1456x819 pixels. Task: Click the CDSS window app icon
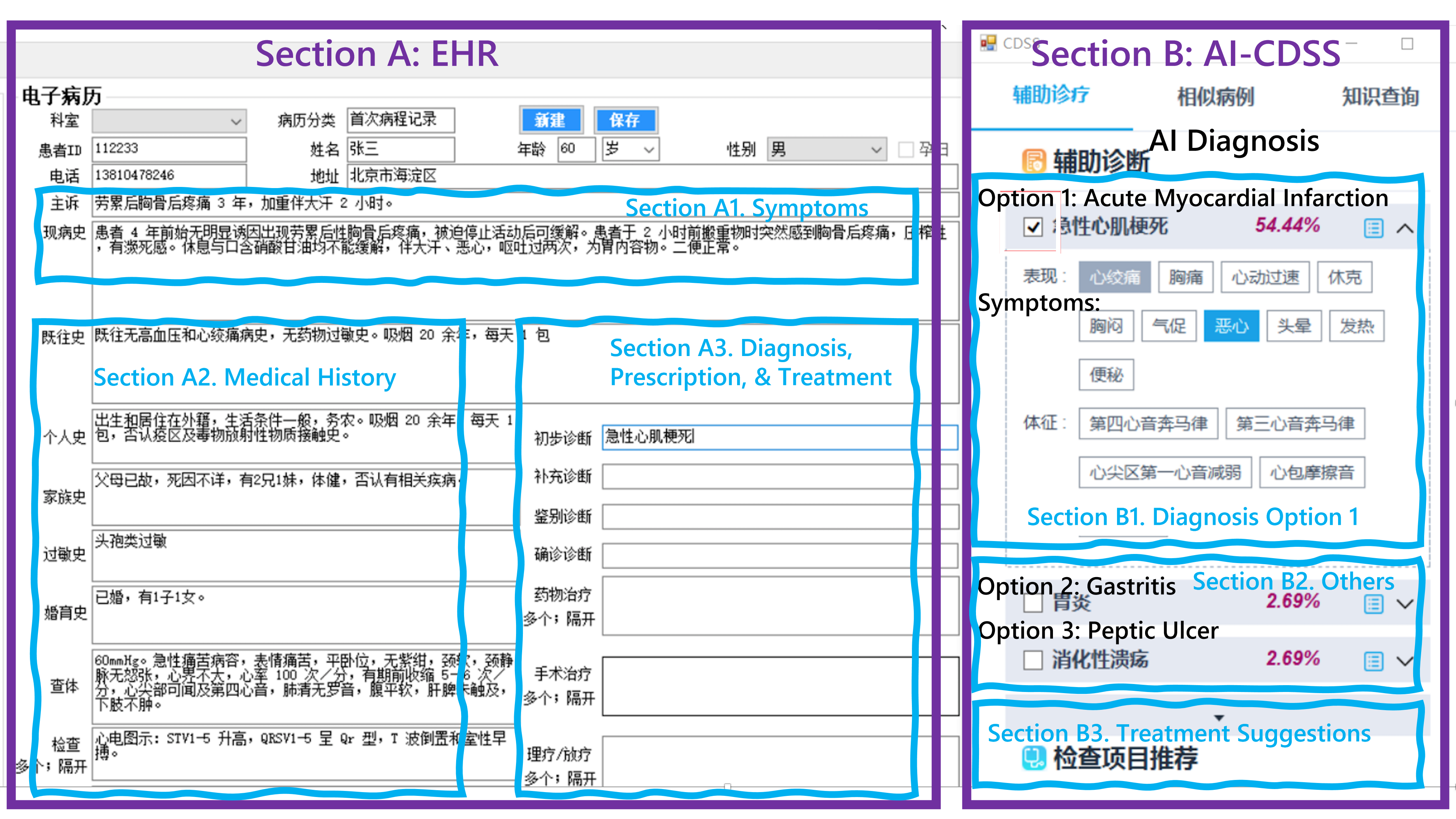tap(988, 43)
